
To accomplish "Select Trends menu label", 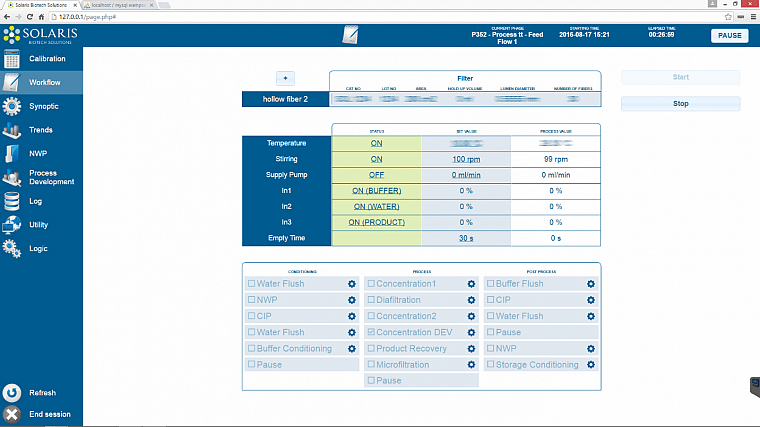I will click(41, 130).
